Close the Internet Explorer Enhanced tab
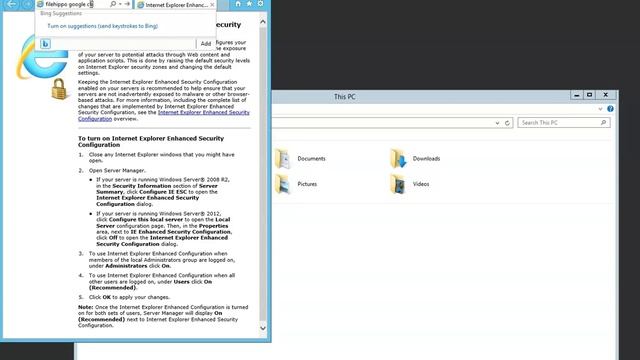The height and width of the screenshot is (360, 640). click(x=212, y=5)
